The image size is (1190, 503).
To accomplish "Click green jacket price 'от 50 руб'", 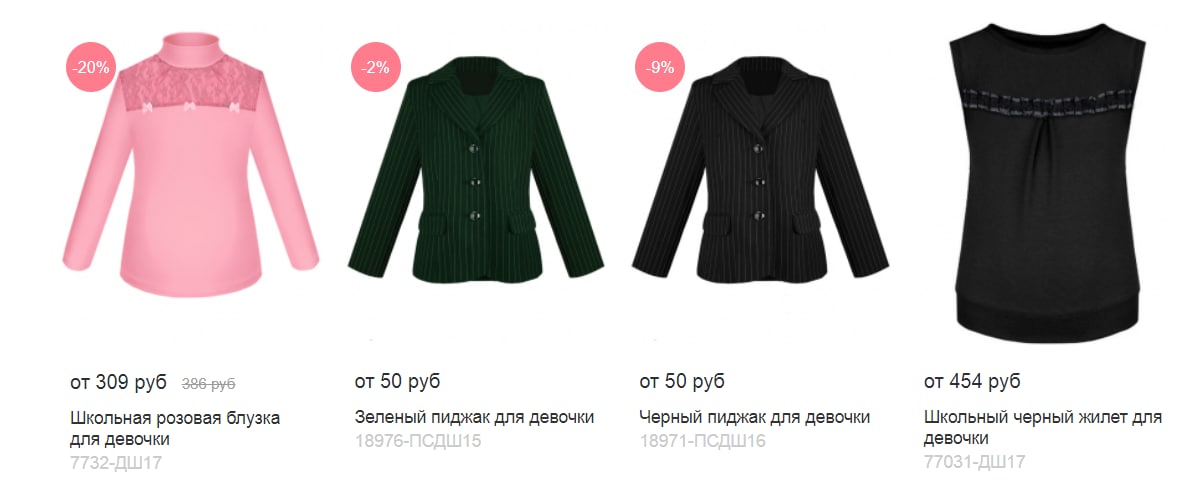I will pos(397,382).
